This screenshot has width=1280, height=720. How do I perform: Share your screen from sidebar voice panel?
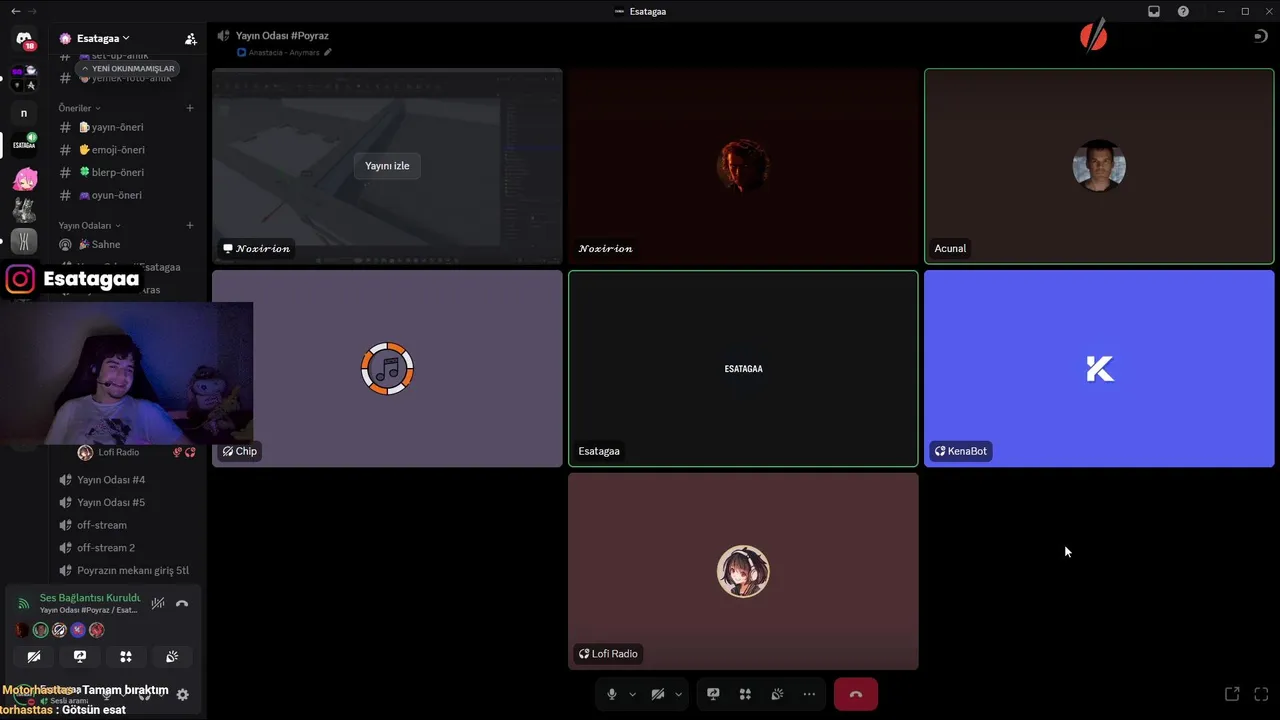80,657
